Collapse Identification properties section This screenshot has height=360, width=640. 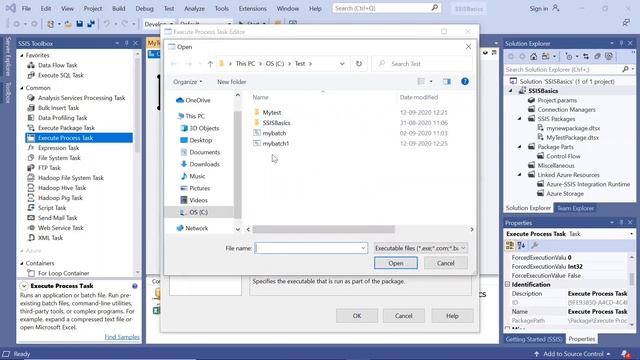pos(508,284)
